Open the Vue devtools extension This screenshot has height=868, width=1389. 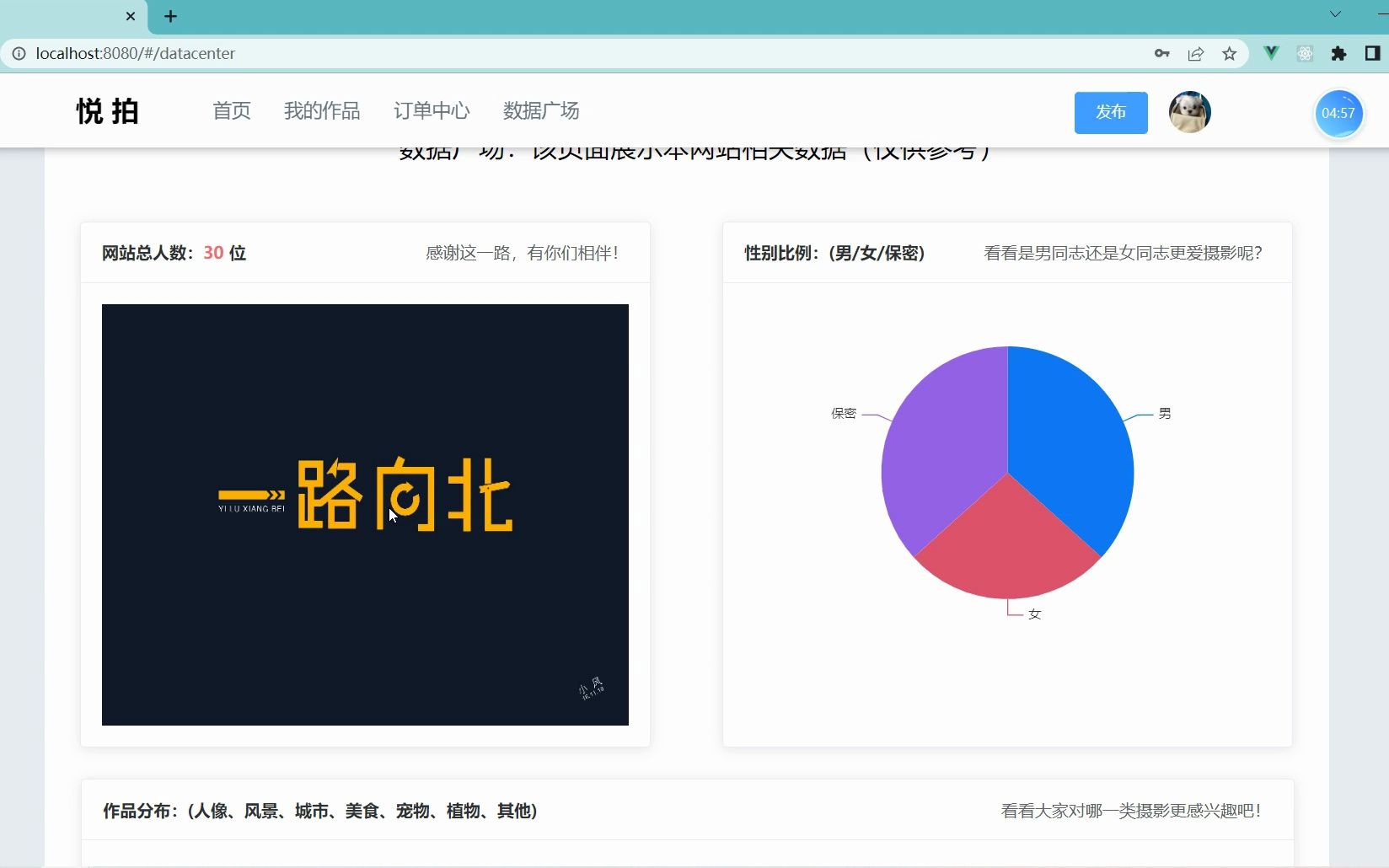pyautogui.click(x=1272, y=53)
